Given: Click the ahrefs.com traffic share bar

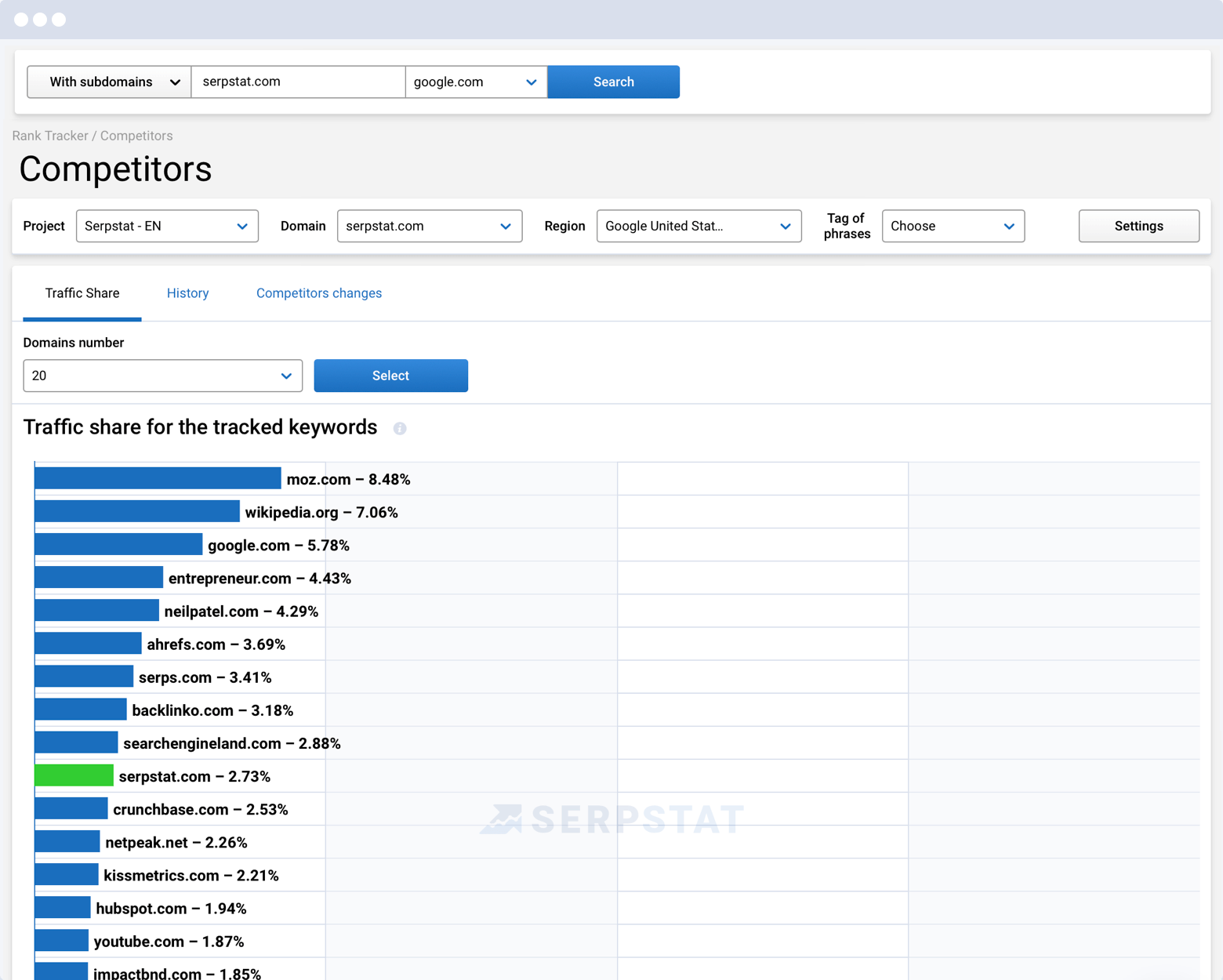Looking at the screenshot, I should coord(88,644).
